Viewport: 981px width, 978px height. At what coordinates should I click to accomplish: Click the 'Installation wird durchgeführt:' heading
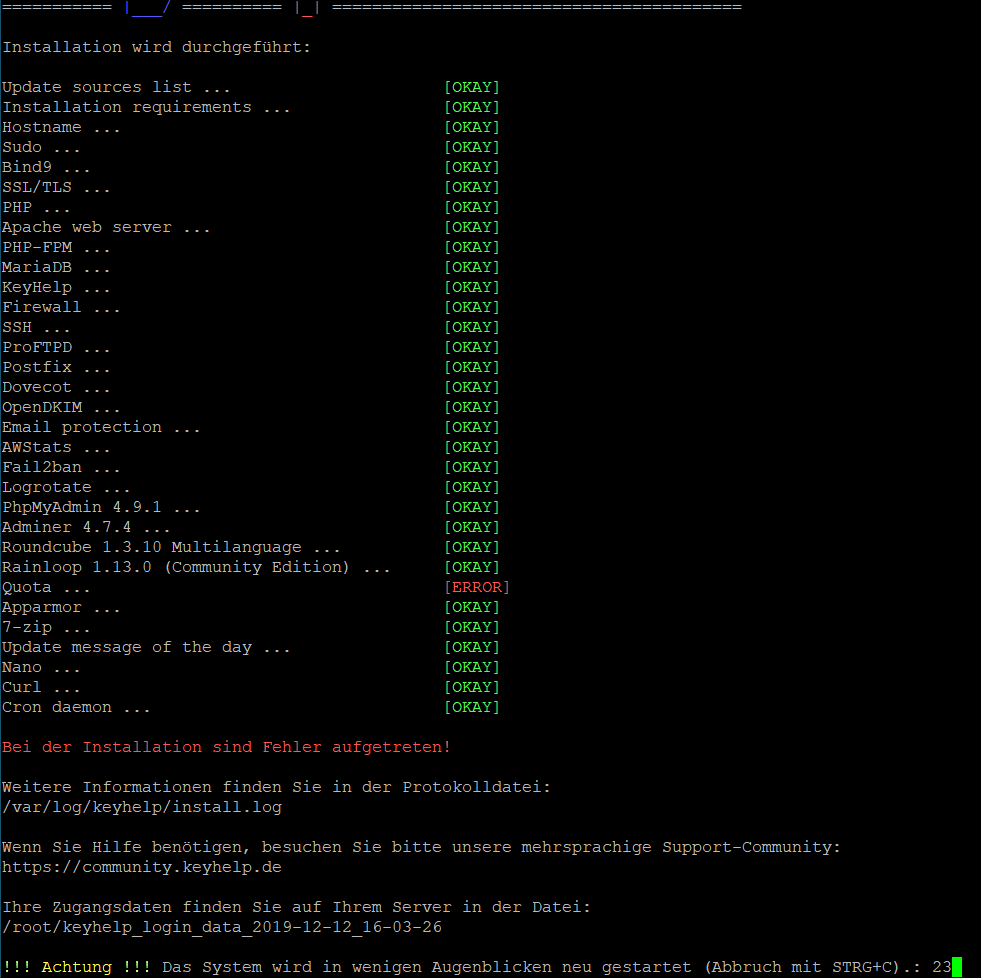click(x=156, y=47)
